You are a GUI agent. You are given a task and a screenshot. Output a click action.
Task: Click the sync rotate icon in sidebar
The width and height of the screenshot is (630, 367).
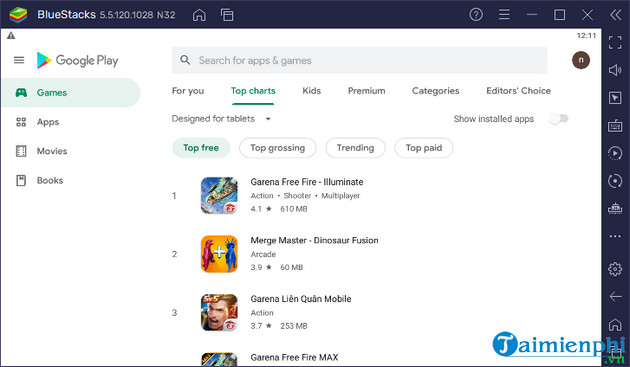tap(615, 181)
